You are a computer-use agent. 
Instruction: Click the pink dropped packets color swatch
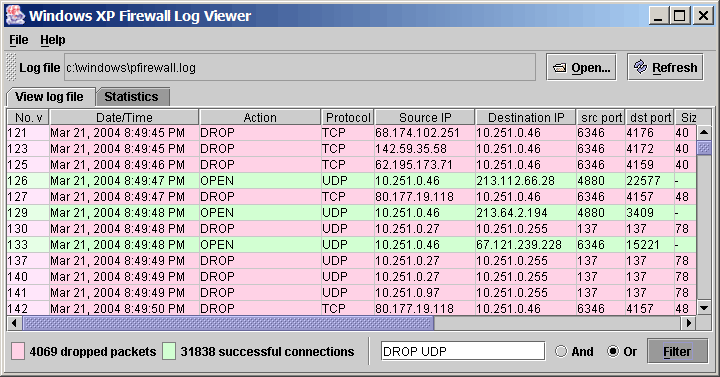point(18,351)
